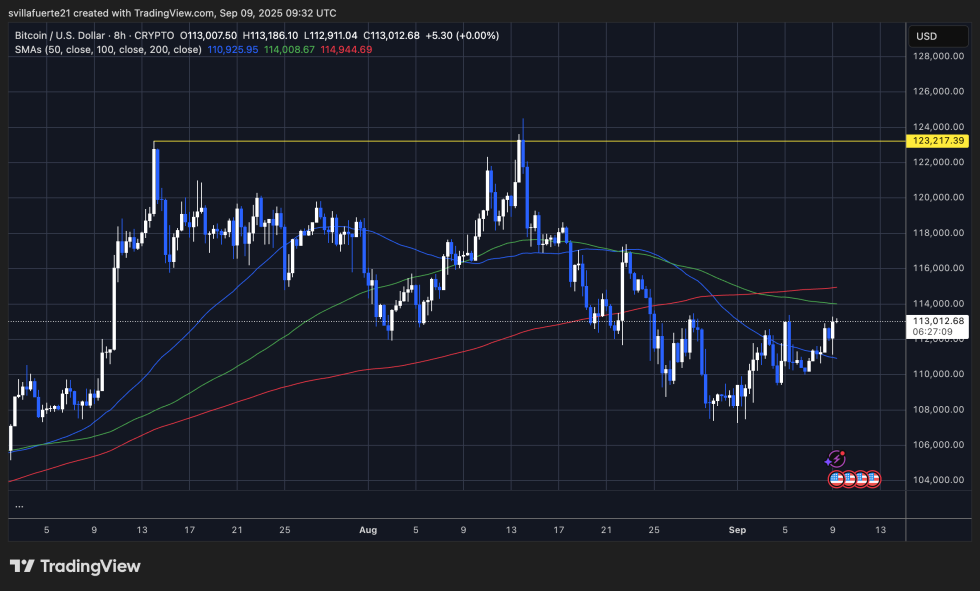Open the Bitcoin / U.S. Dollar symbol selector
980x591 pixels.
point(62,34)
